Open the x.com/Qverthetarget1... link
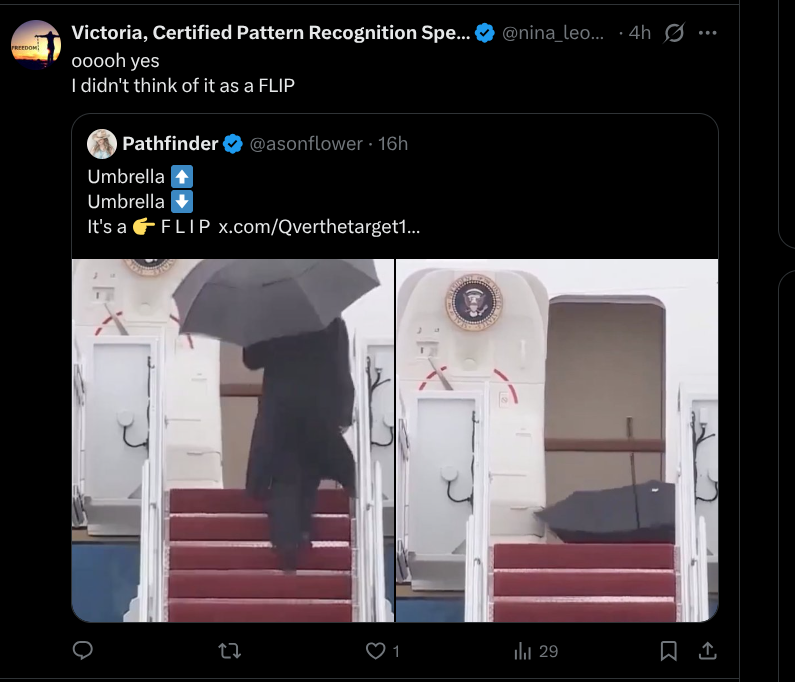 click(x=319, y=226)
